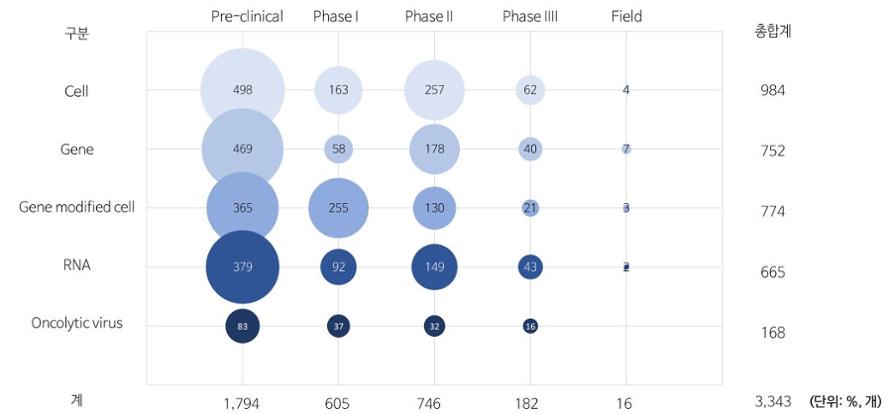Click the Field column header
This screenshot has height=414, width=889.
click(626, 16)
